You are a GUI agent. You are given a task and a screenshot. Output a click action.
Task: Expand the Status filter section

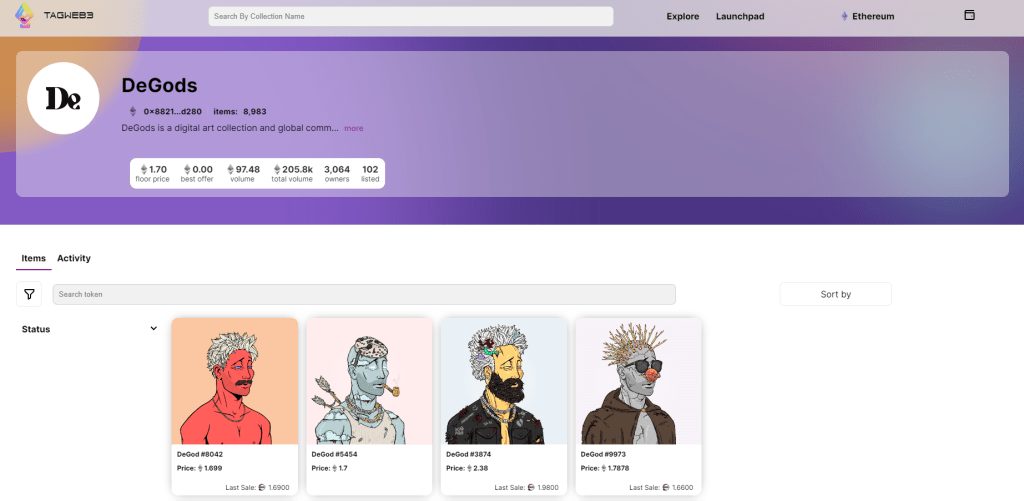tap(153, 328)
